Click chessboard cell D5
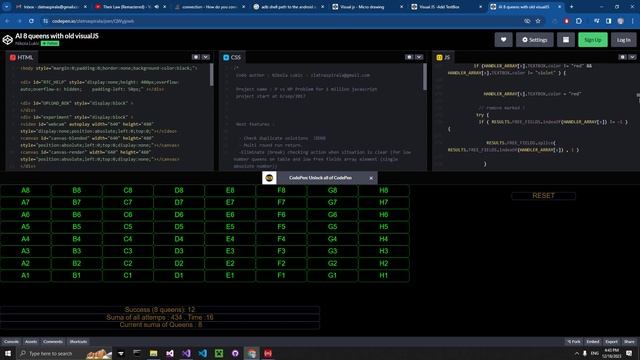Image resolution: width=640 pixels, height=360 pixels. pyautogui.click(x=179, y=227)
